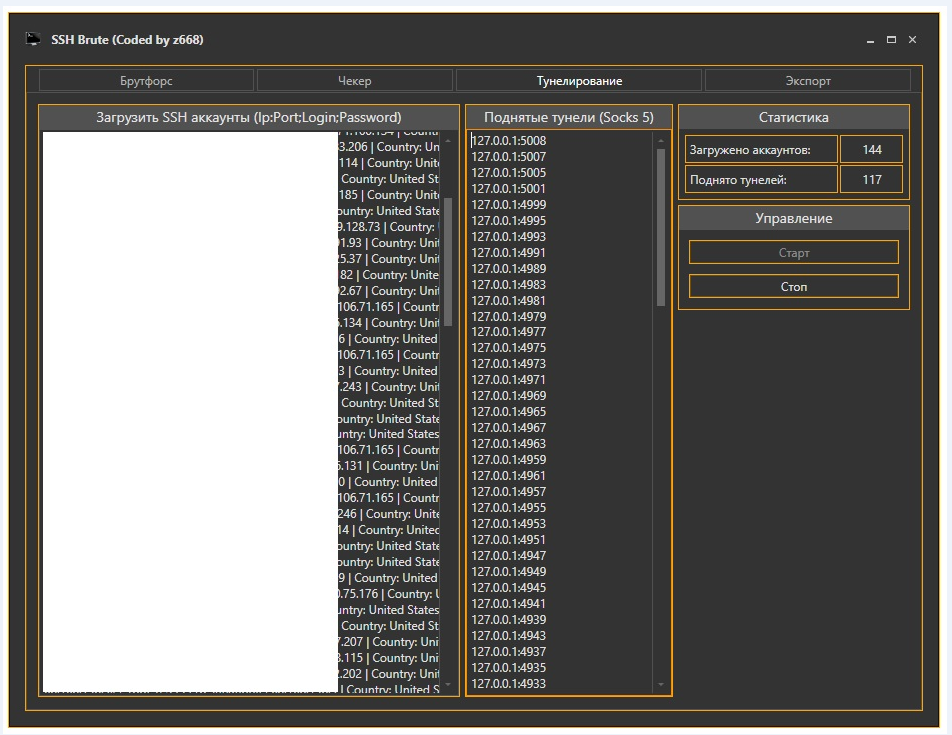Select the 127.0.0.1:4933 list entry
Image resolution: width=952 pixels, height=735 pixels.
pyautogui.click(x=509, y=684)
